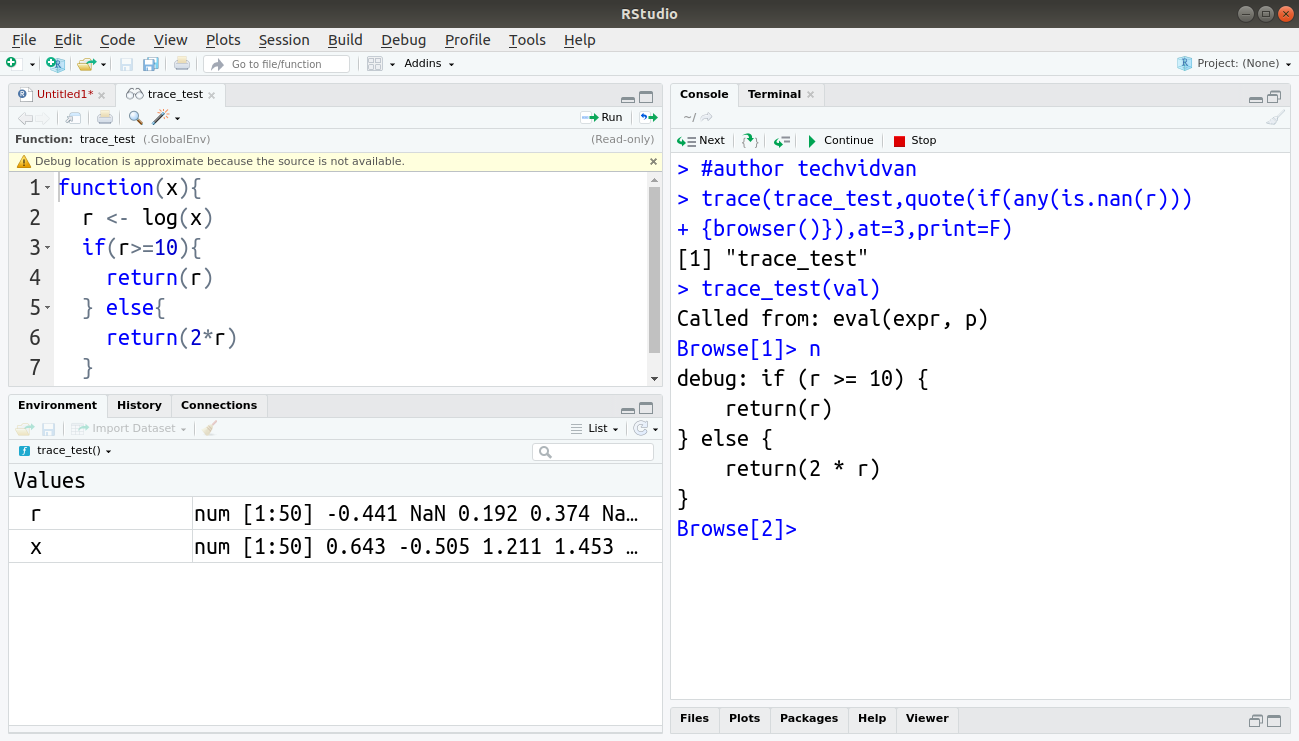Click the Create Project icon
Screen dimensions: 1299x741
click(x=55, y=64)
